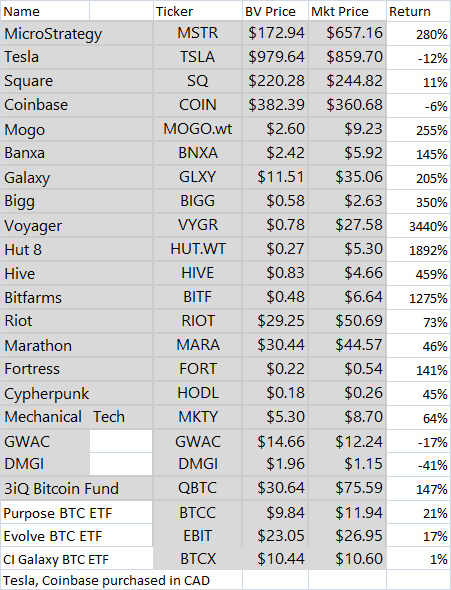Viewport: 451px width, 590px height.
Task: Select DMGI return of -41%
Action: [419, 464]
